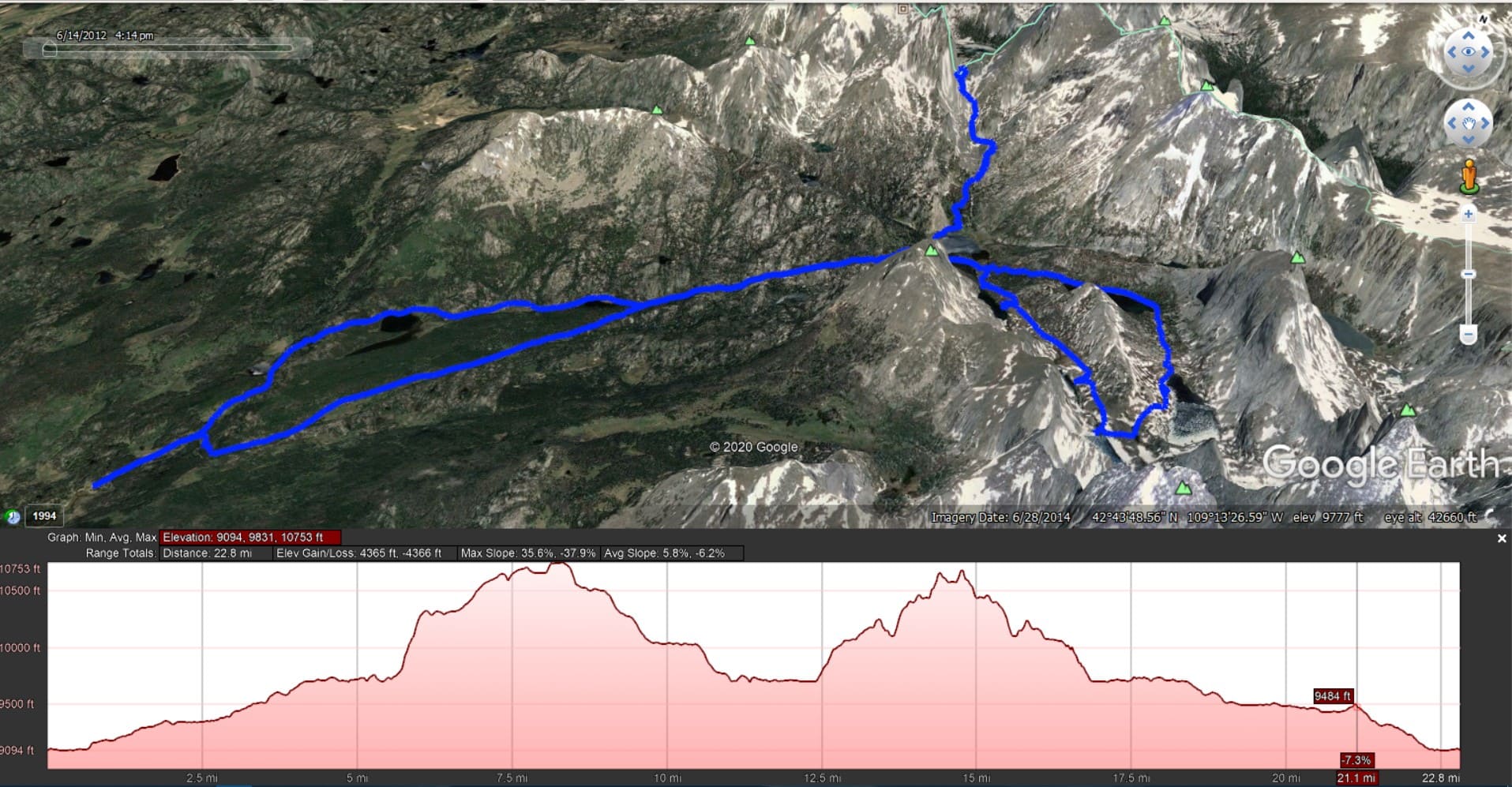
Task: Click the Google Earth logo watermark
Action: tap(1380, 463)
